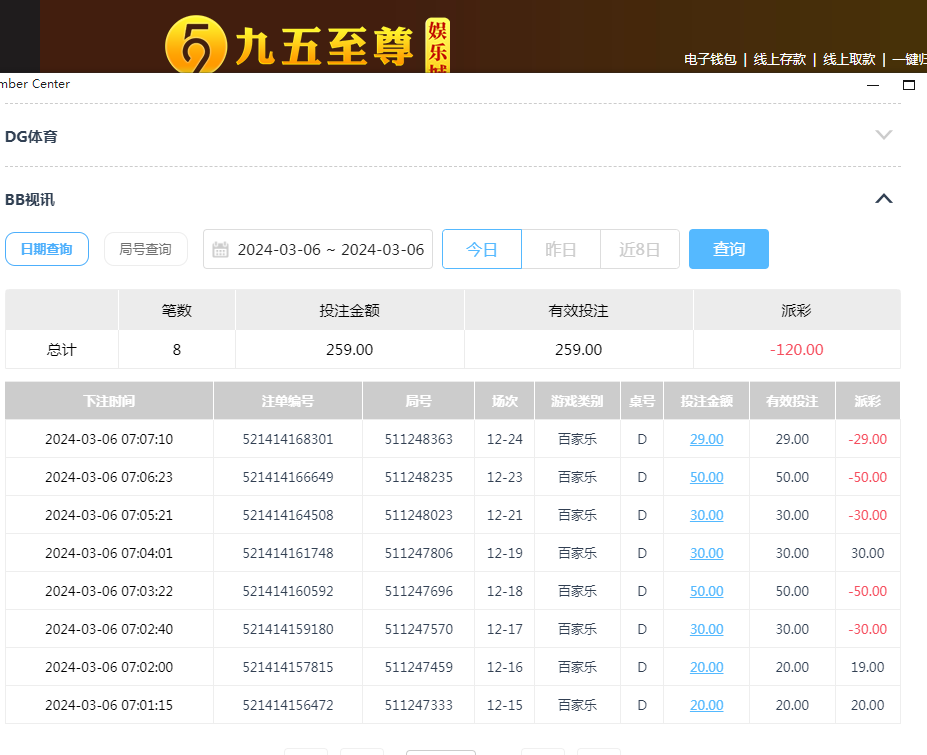Select 昨日 date filter
The height and width of the screenshot is (755, 927).
coord(560,249)
